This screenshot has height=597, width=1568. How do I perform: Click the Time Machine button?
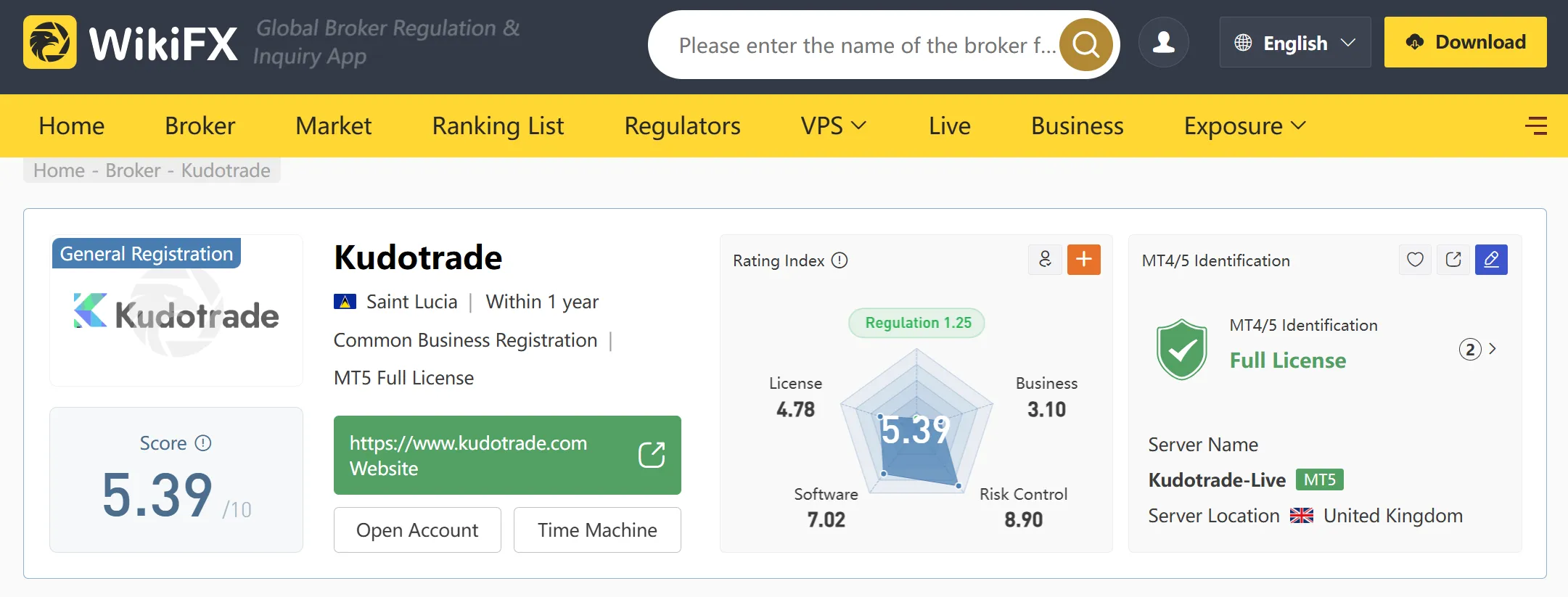pos(597,530)
